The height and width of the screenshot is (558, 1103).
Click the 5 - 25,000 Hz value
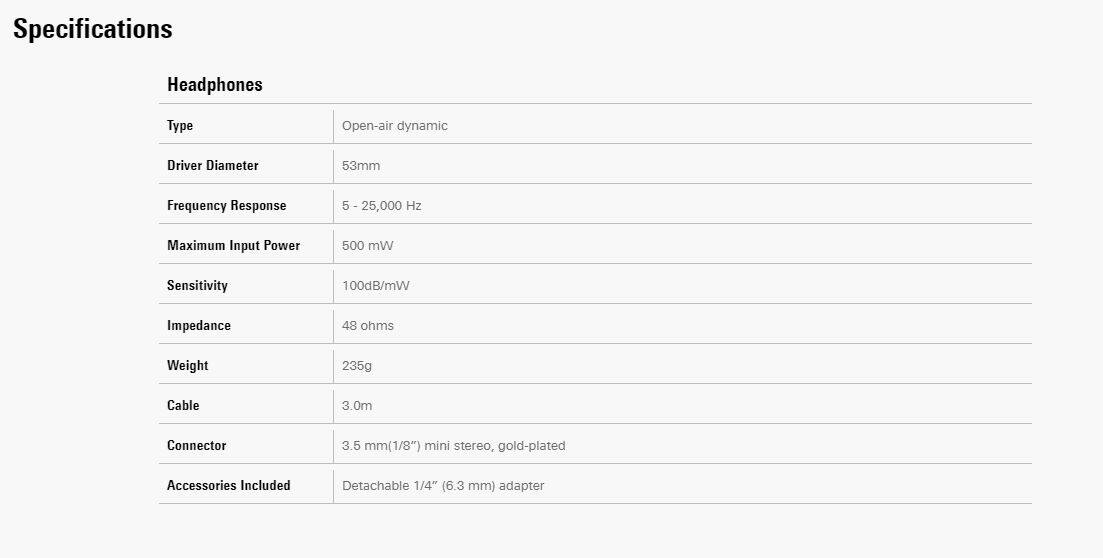(382, 206)
